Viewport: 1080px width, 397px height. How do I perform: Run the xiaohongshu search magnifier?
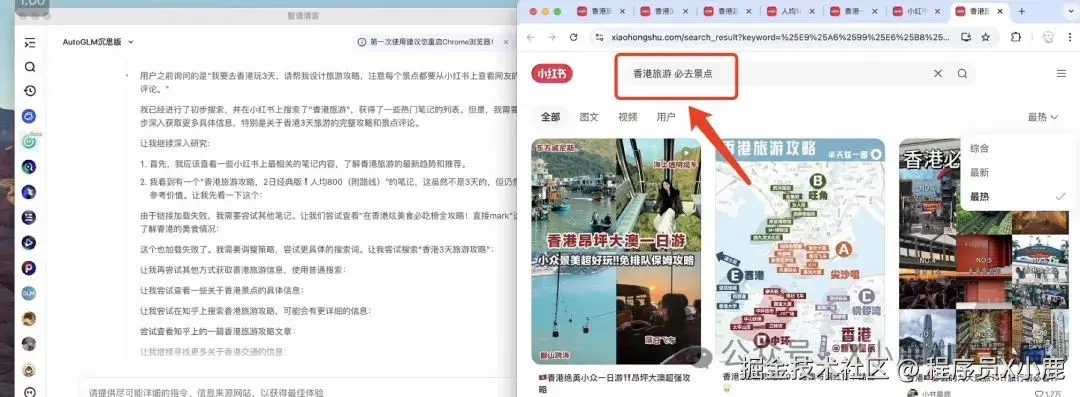coord(962,73)
